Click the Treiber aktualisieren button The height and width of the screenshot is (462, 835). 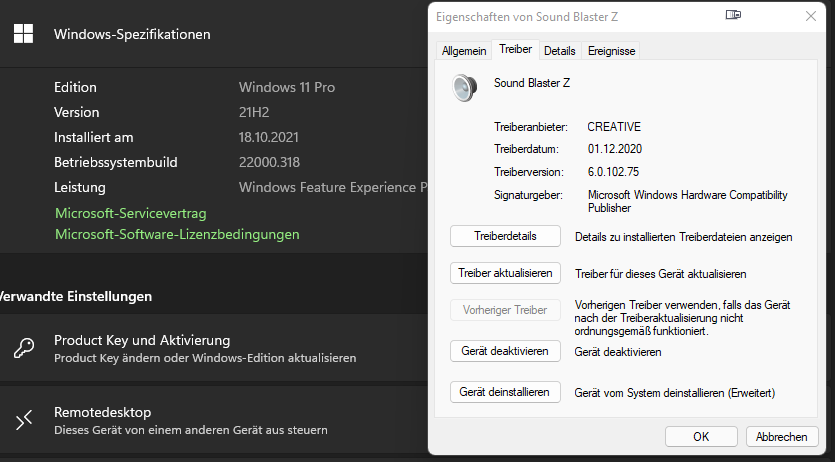pos(505,273)
